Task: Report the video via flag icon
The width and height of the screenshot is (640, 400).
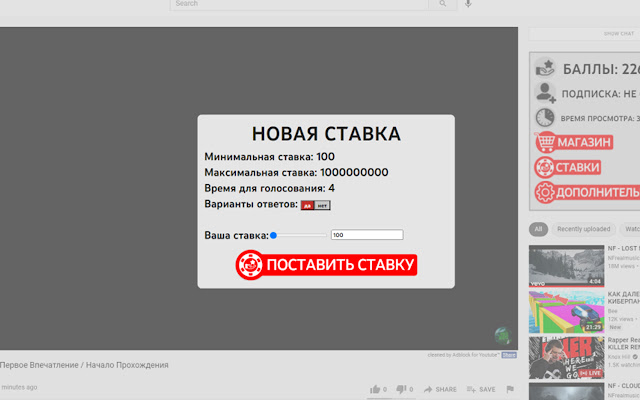Action: click(510, 389)
